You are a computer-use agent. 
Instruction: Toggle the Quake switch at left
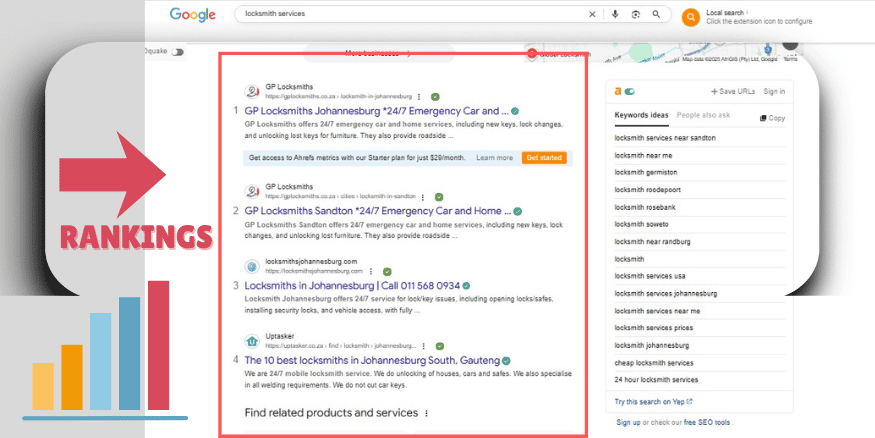point(178,52)
